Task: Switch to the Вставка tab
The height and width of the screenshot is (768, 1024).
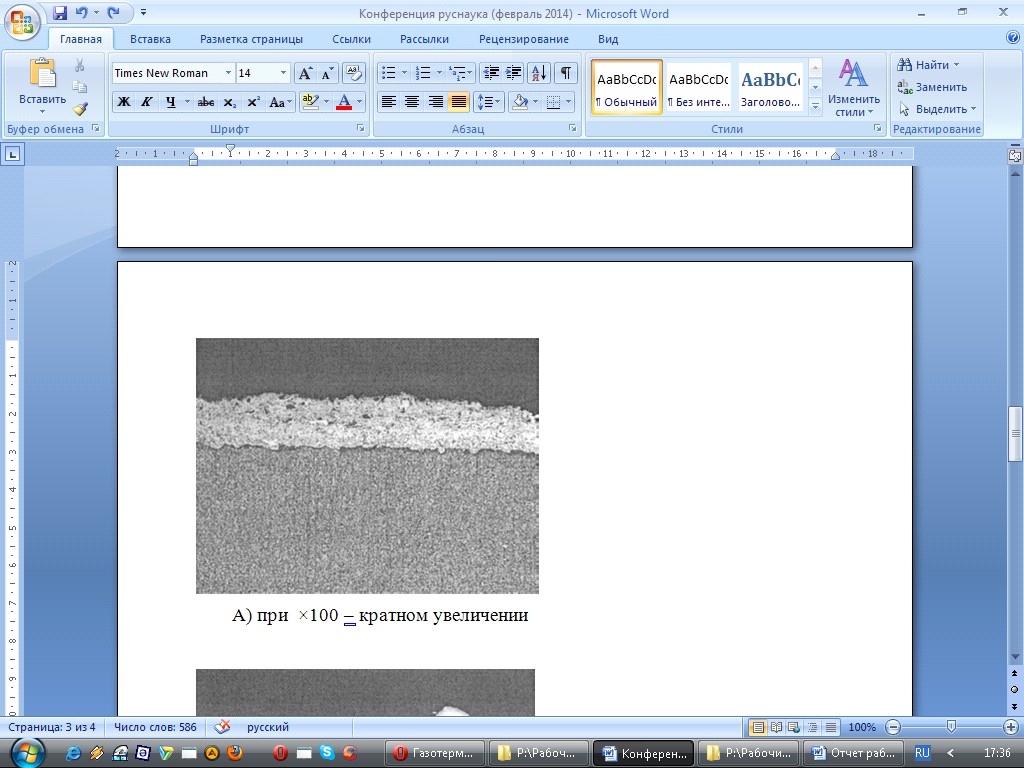Action: pos(150,39)
